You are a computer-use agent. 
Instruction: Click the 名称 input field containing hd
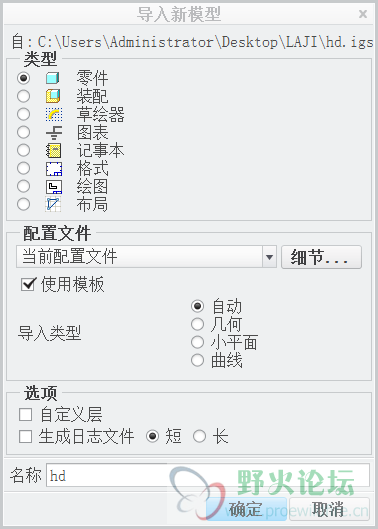click(208, 475)
